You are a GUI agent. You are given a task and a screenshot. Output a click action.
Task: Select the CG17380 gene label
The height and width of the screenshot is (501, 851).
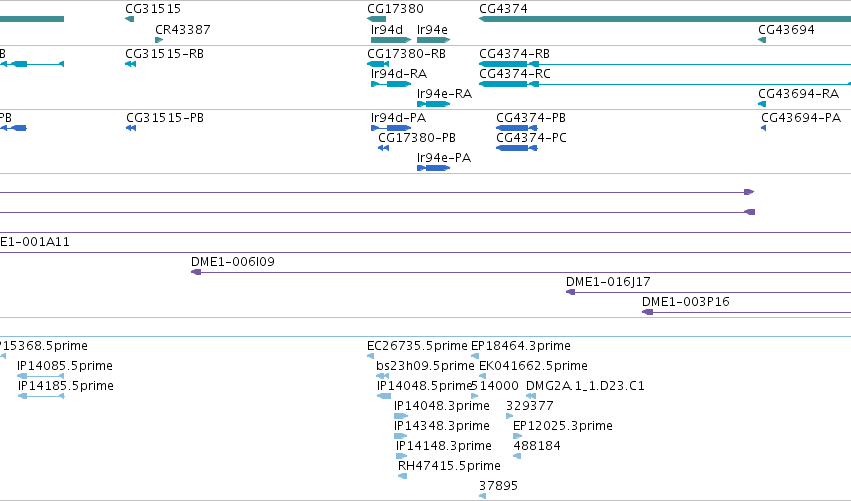point(396,9)
